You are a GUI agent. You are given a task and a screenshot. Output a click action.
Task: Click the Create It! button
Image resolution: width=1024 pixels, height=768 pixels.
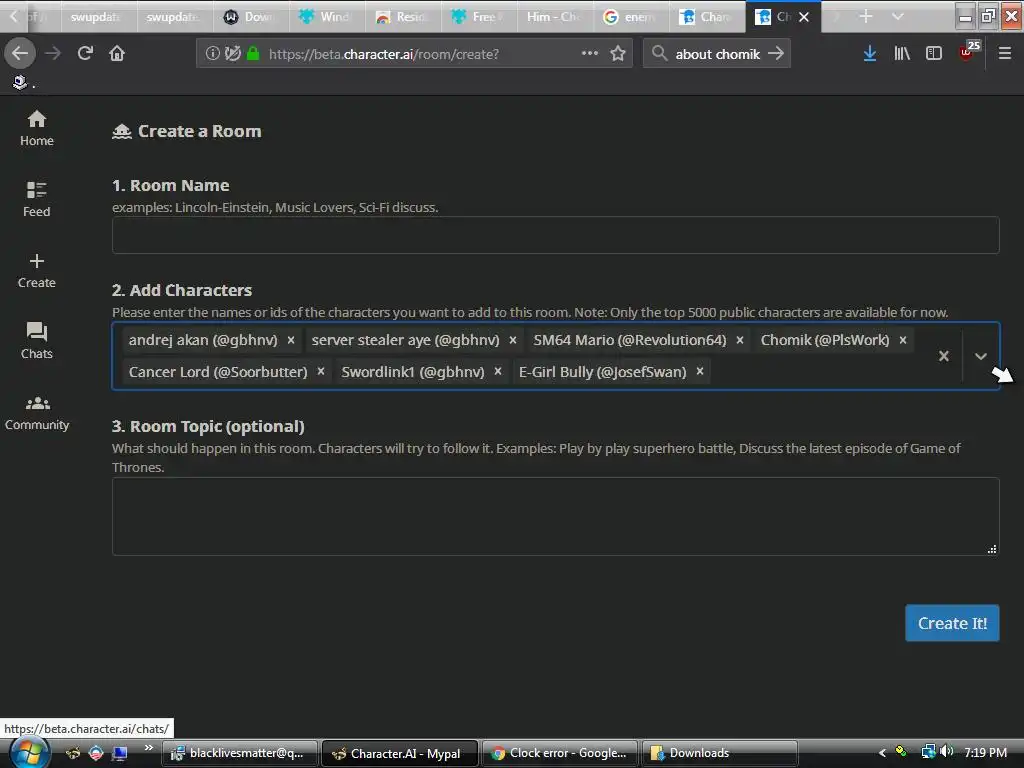(x=952, y=623)
